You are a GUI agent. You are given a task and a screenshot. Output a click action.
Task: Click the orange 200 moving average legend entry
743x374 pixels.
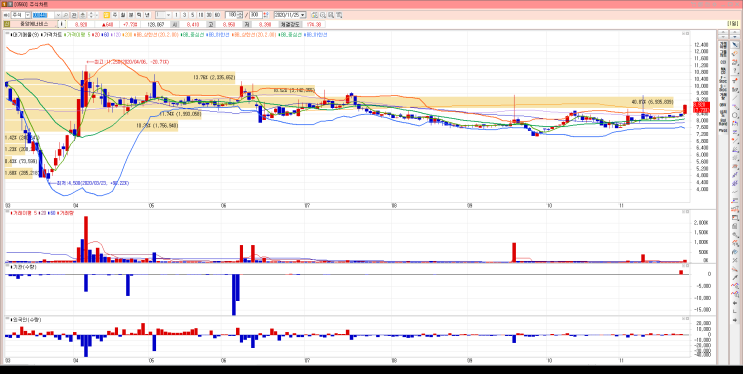128,34
